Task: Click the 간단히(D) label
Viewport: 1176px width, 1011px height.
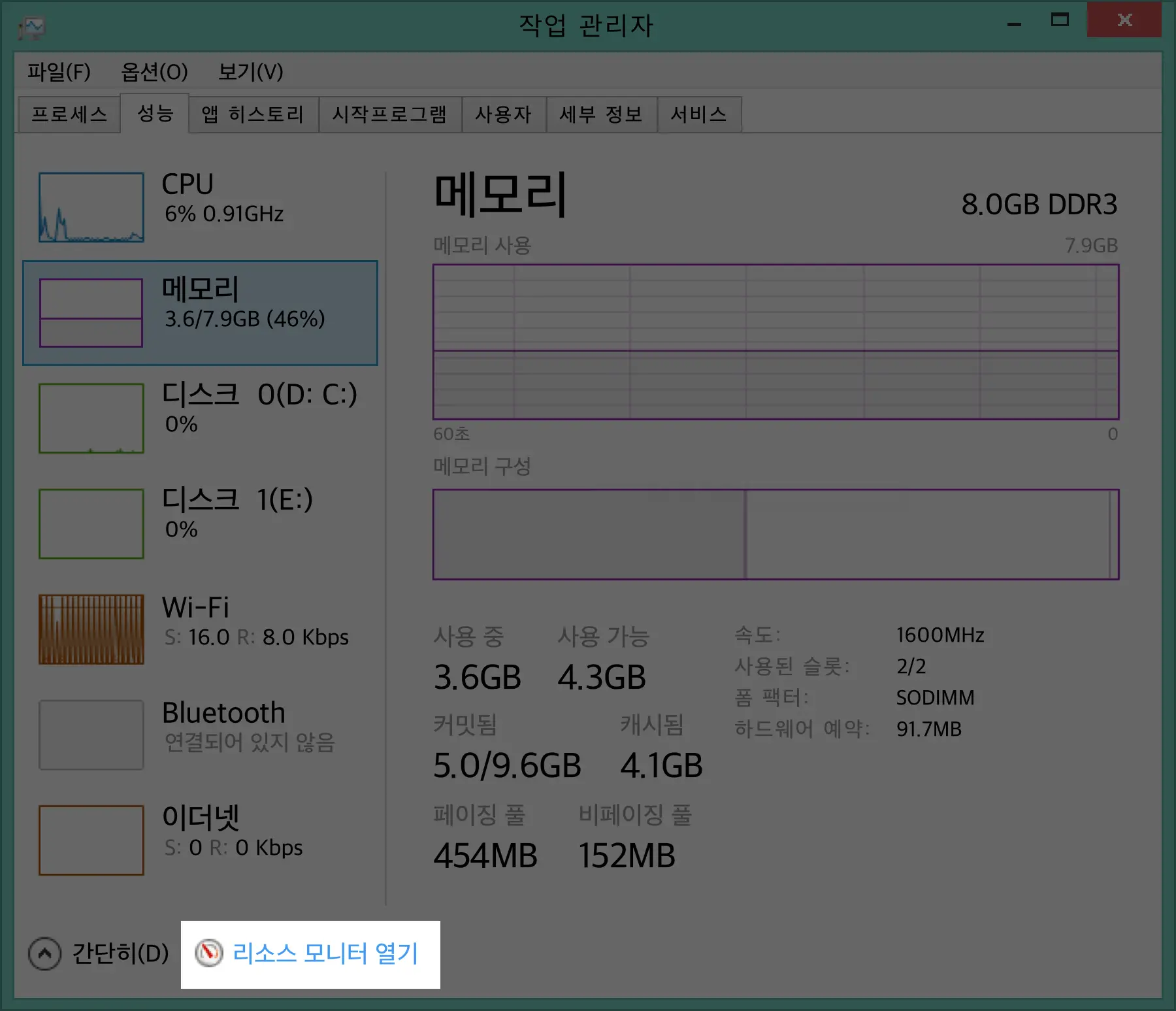Action: pos(121,953)
